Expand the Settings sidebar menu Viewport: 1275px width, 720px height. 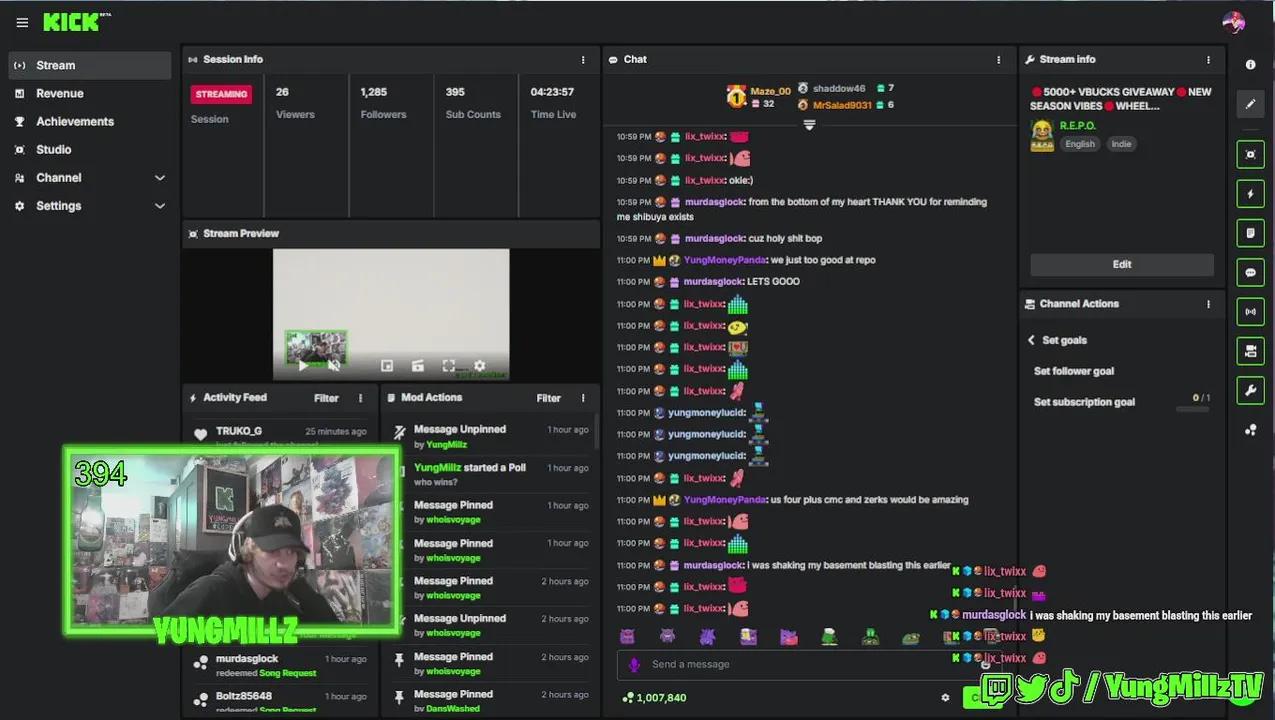coord(159,206)
